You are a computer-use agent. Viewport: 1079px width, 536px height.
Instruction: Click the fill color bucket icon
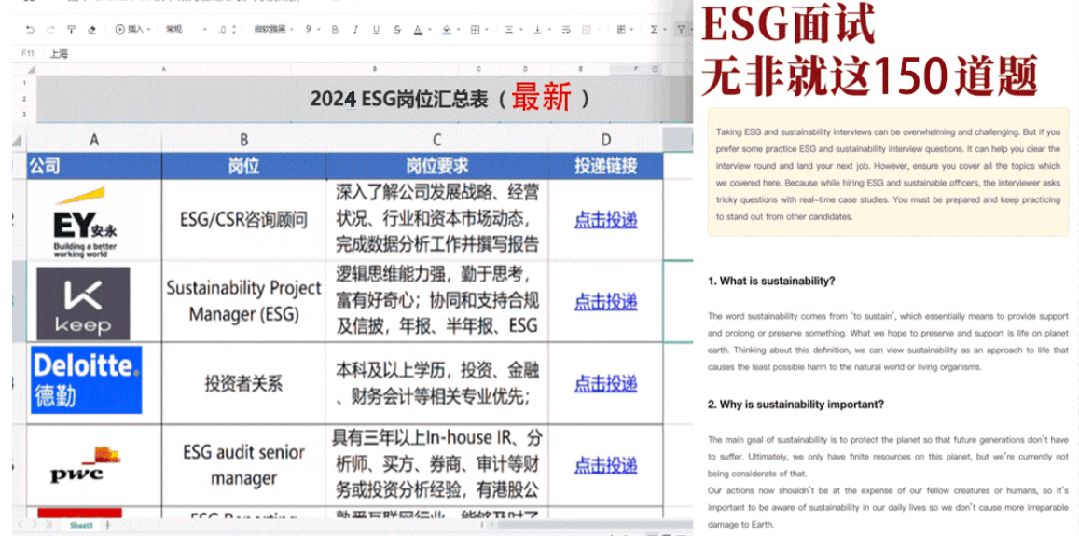tap(447, 30)
